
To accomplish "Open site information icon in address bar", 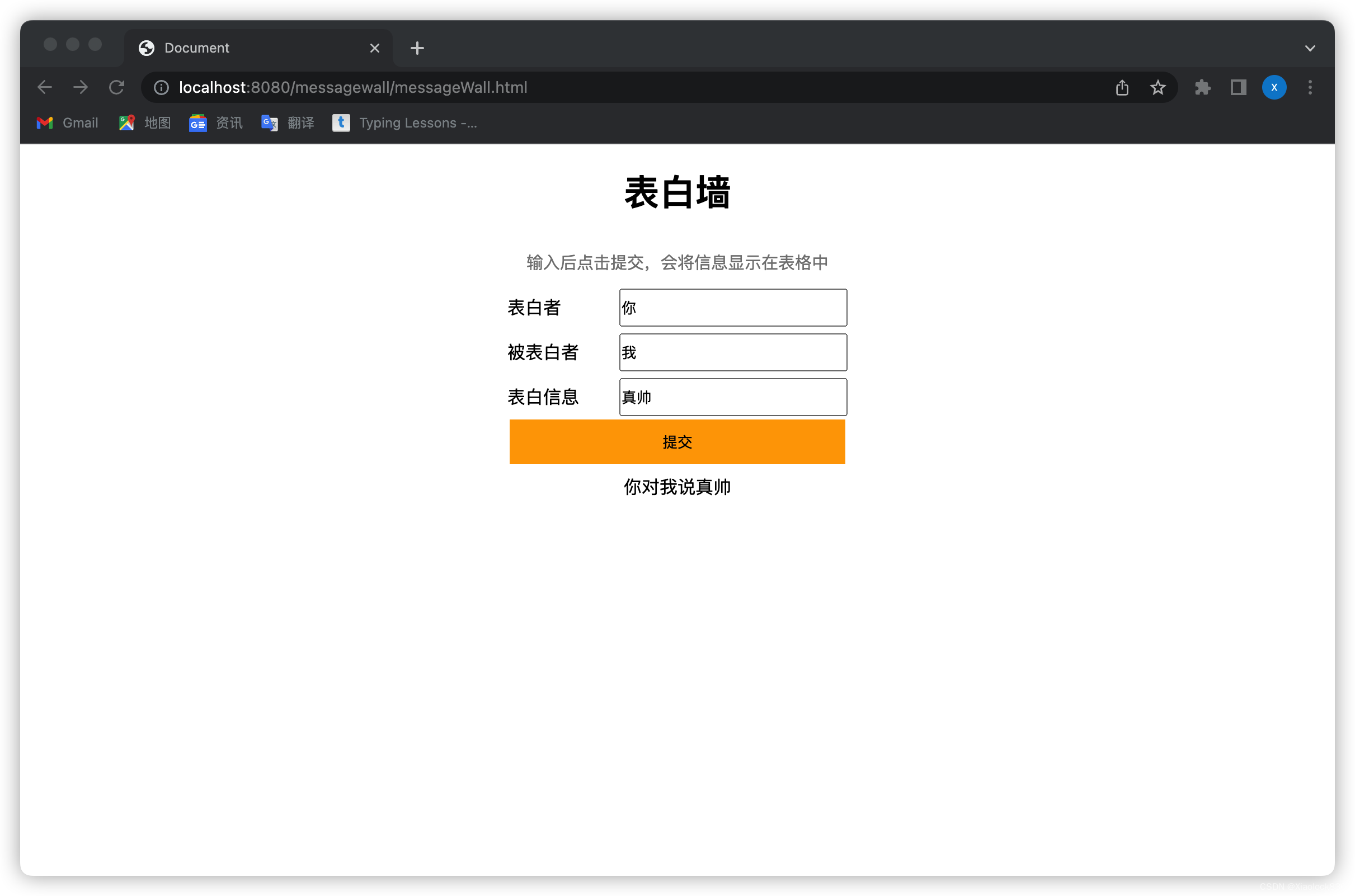I will click(x=161, y=87).
